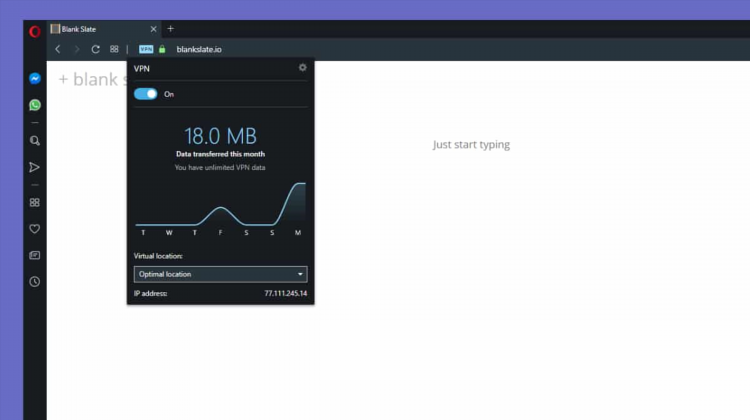
Task: Open a new tab with plus button
Action: click(x=170, y=29)
